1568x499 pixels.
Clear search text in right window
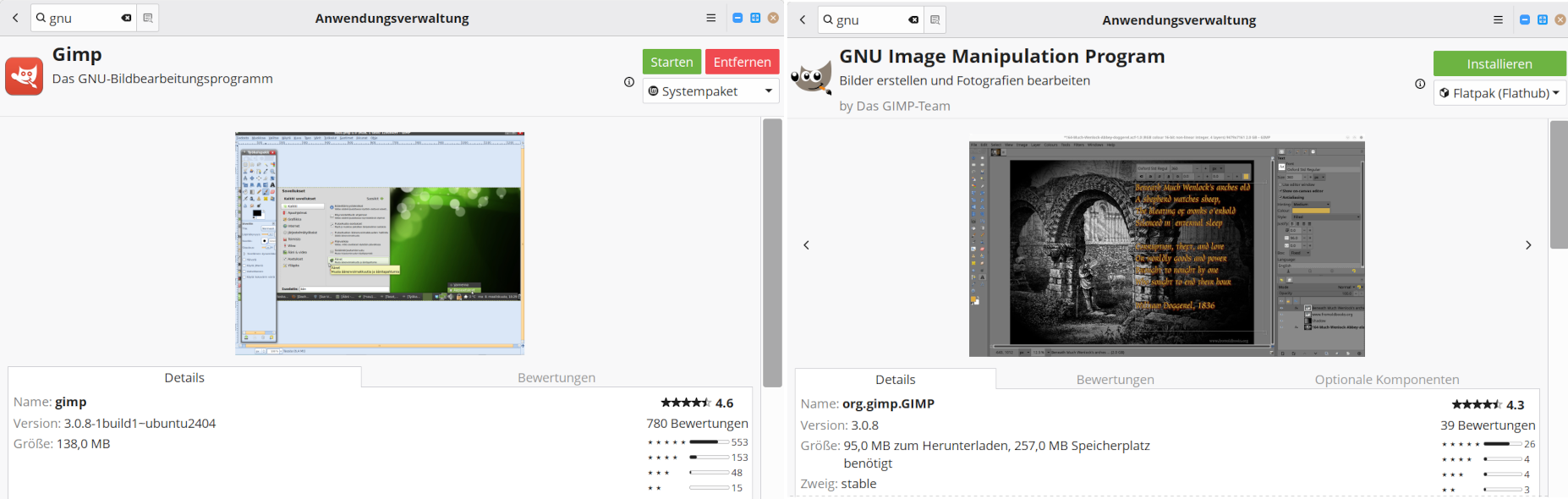[x=913, y=19]
